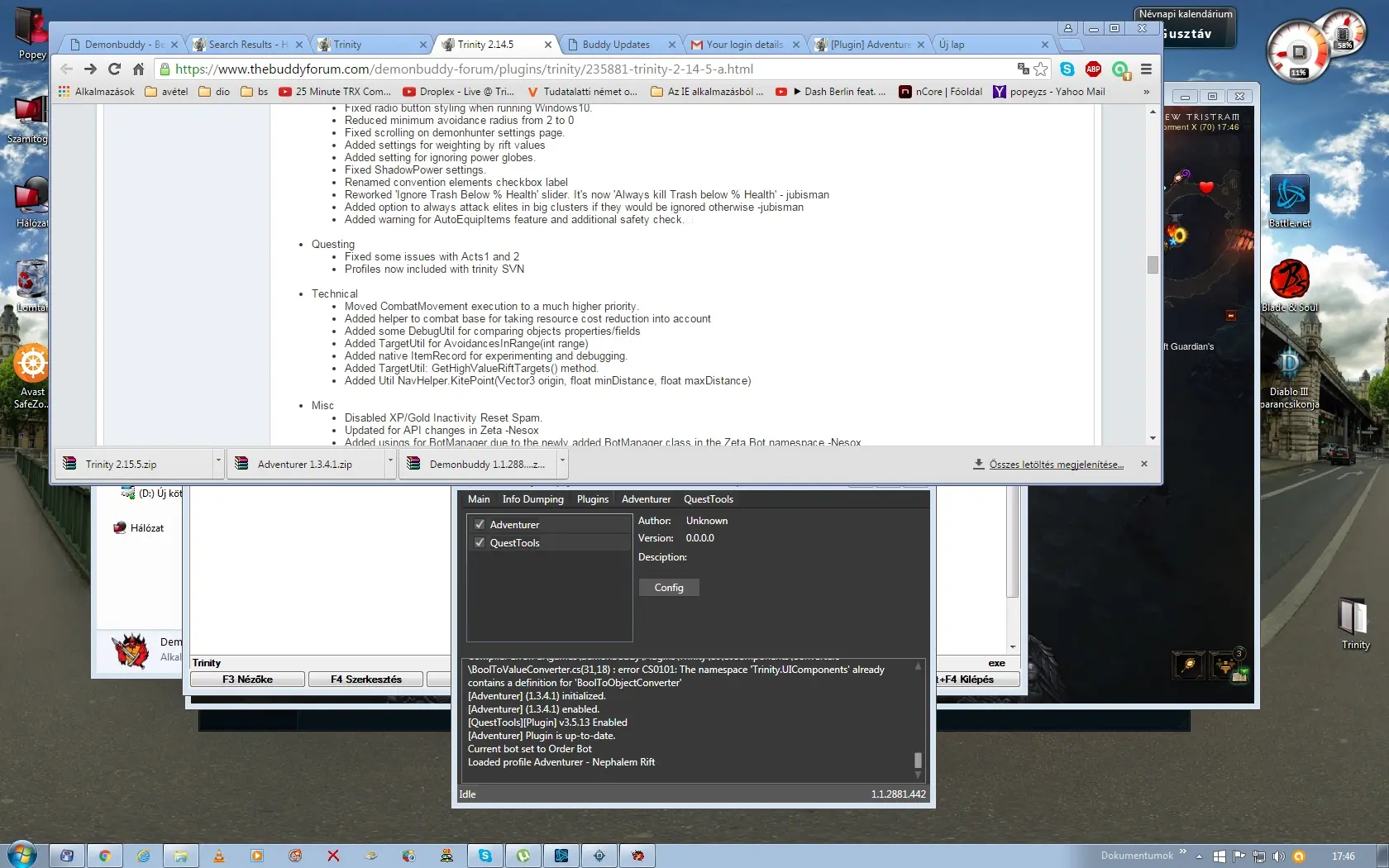Switch to the Search Results browser tab
This screenshot has width=1389, height=868.
[247, 45]
